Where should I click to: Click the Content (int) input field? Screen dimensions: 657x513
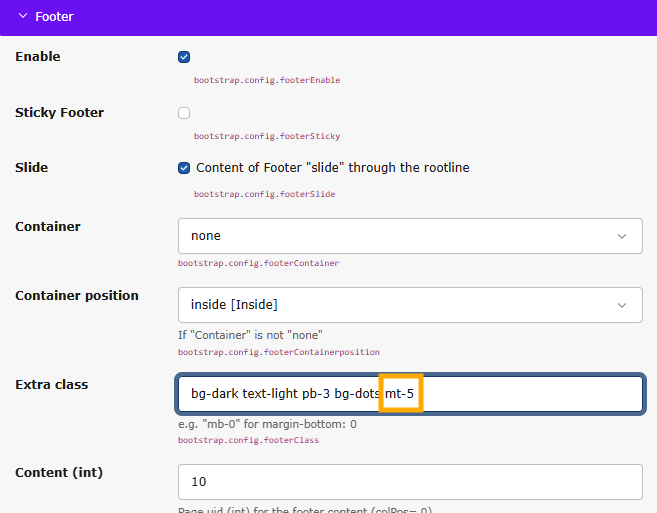click(409, 481)
